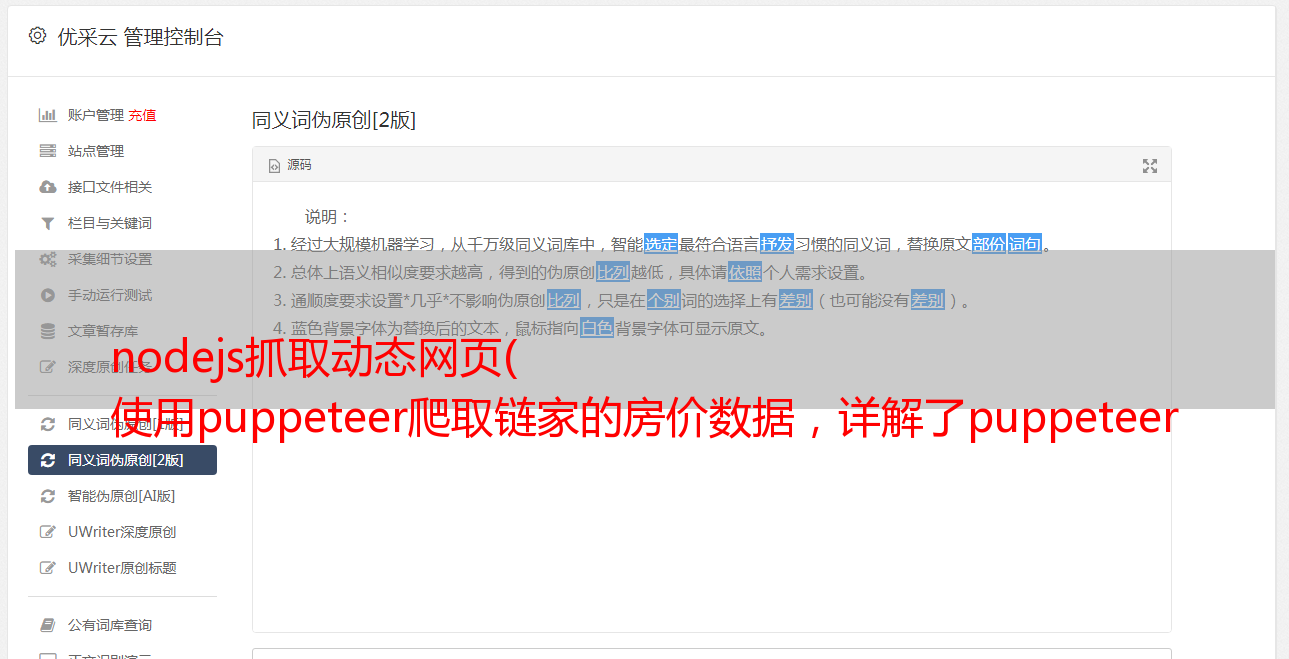Click the 源码 source code button
Viewport: 1289px width, 659px height.
pyautogui.click(x=290, y=165)
